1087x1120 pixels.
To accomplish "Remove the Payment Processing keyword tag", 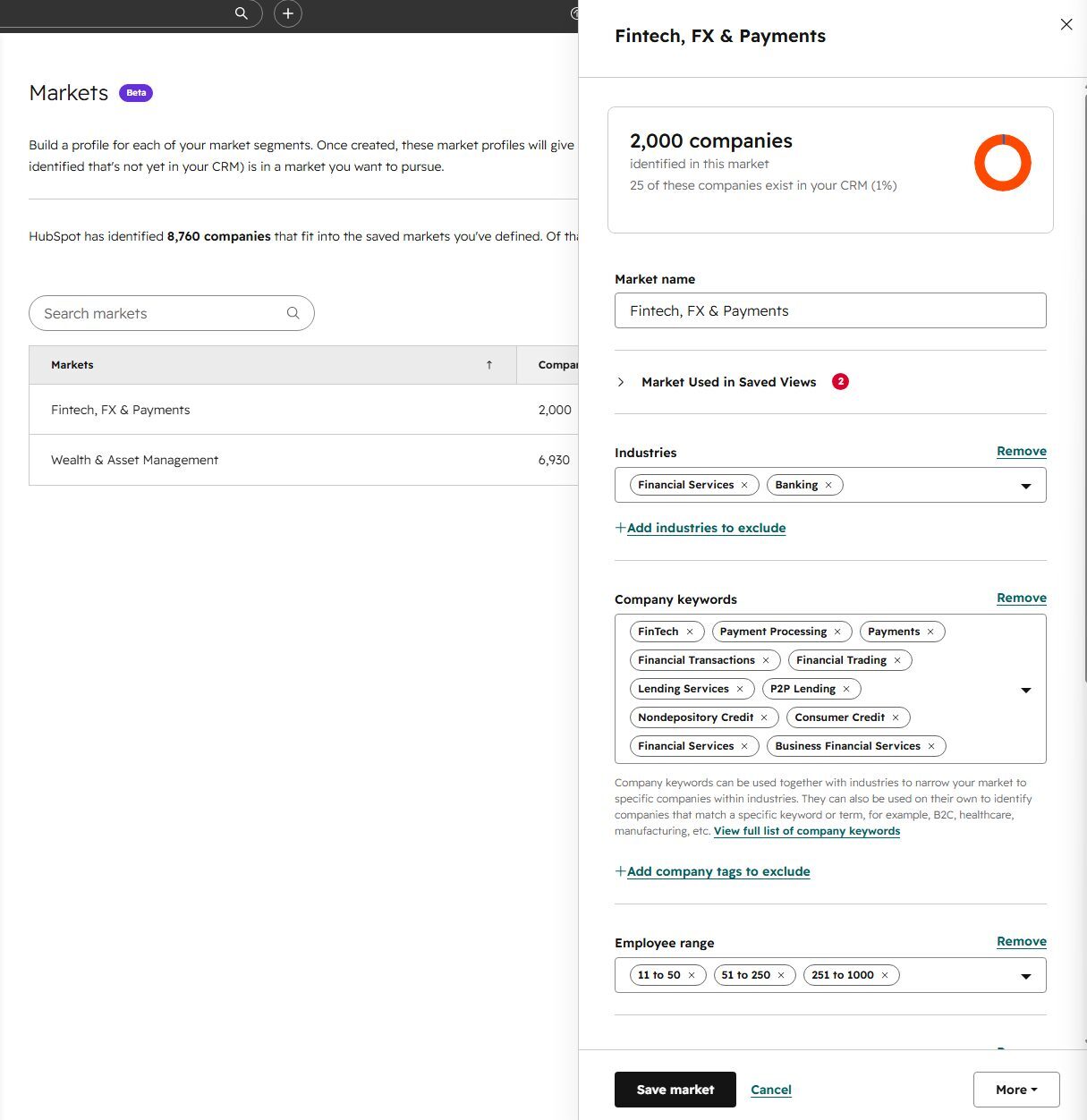I will [837, 632].
